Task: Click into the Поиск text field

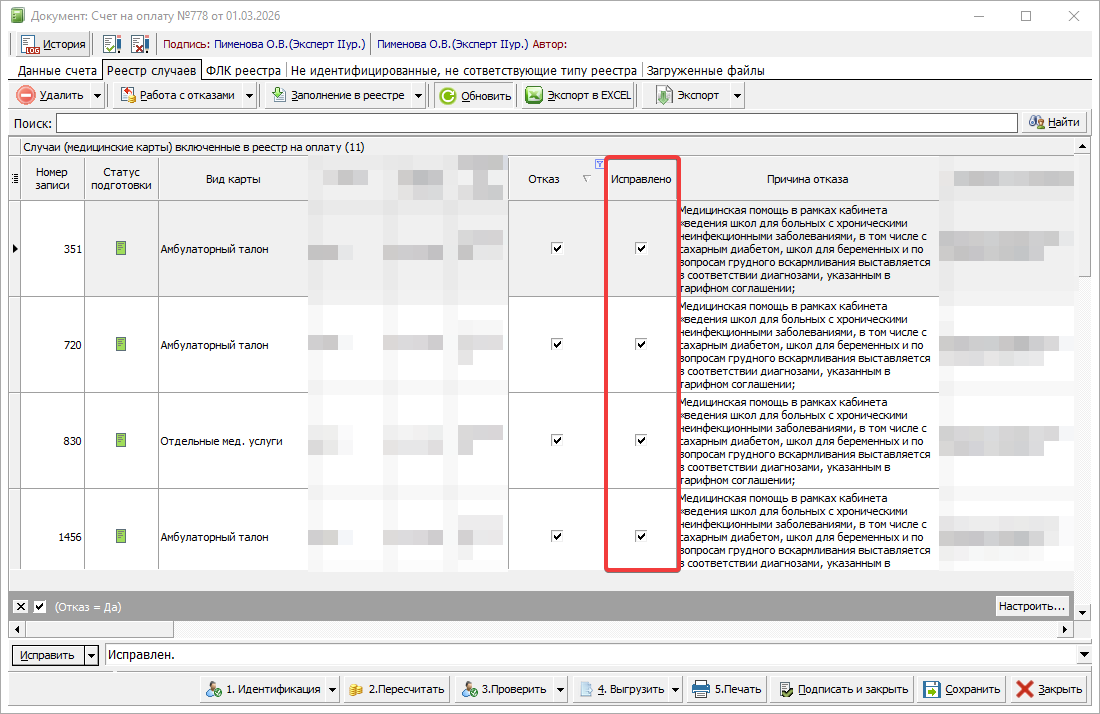Action: pyautogui.click(x=536, y=122)
